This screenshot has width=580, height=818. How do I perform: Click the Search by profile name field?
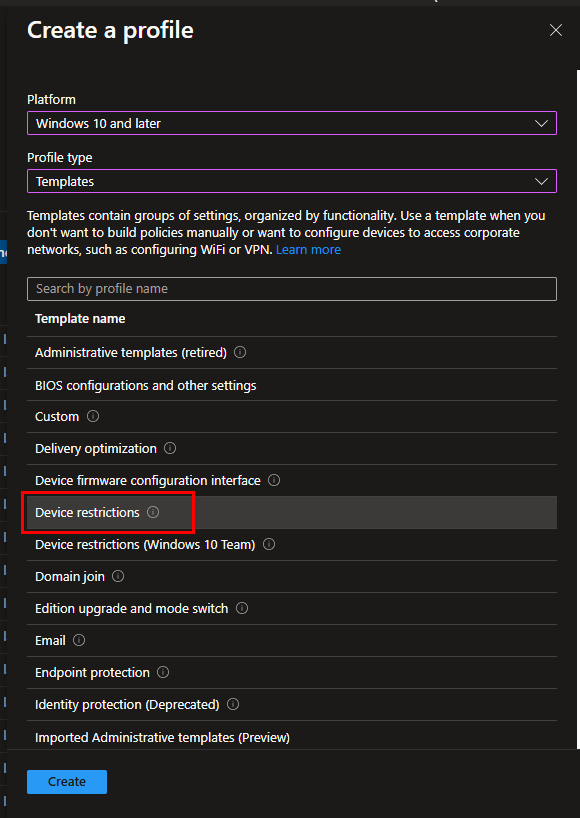pyautogui.click(x=292, y=288)
